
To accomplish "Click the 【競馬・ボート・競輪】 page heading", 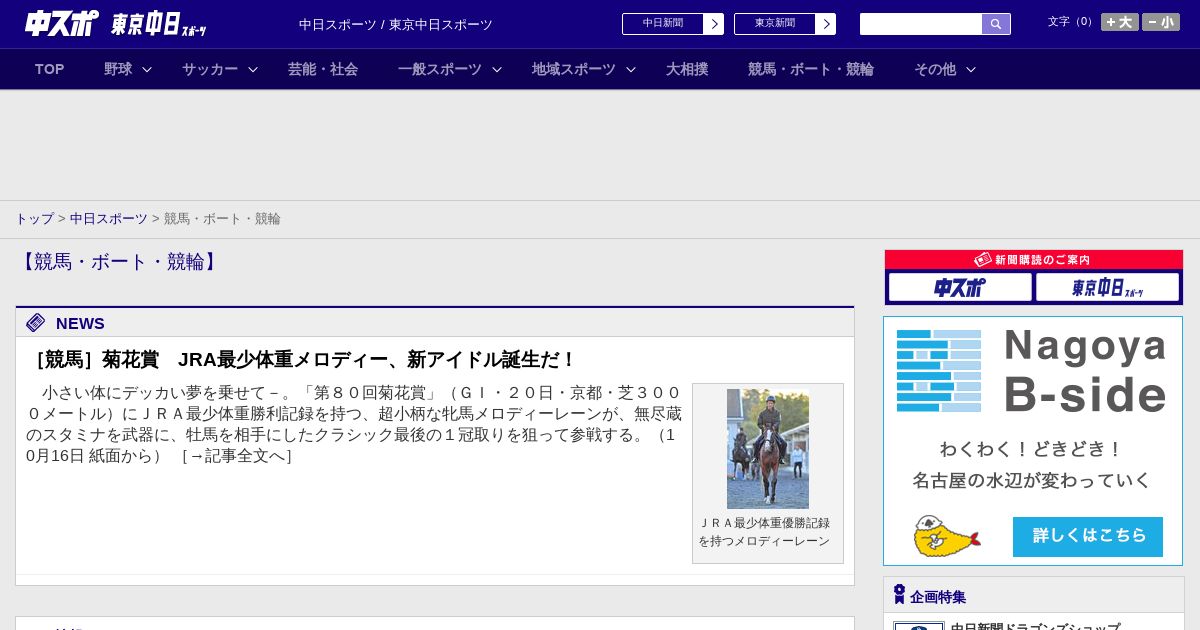I will tap(119, 262).
